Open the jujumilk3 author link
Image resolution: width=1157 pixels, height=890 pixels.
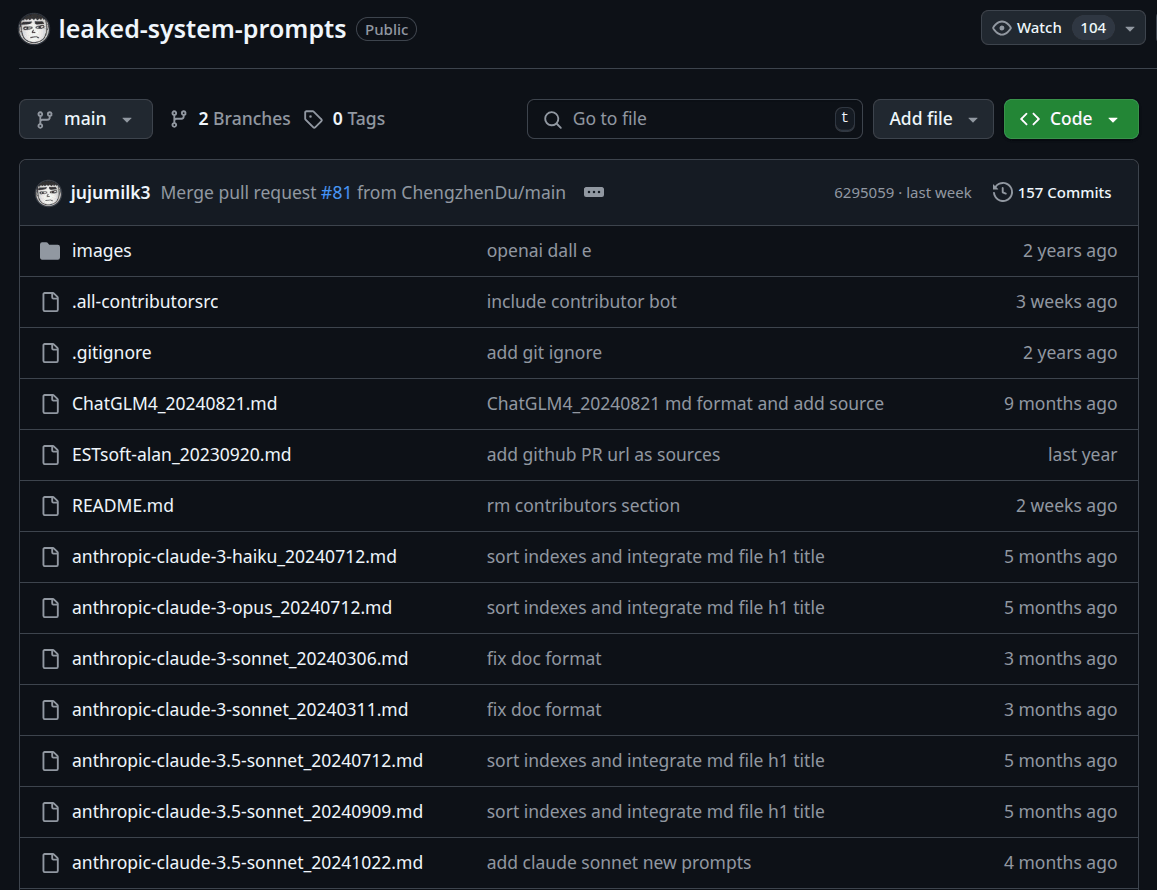click(111, 193)
